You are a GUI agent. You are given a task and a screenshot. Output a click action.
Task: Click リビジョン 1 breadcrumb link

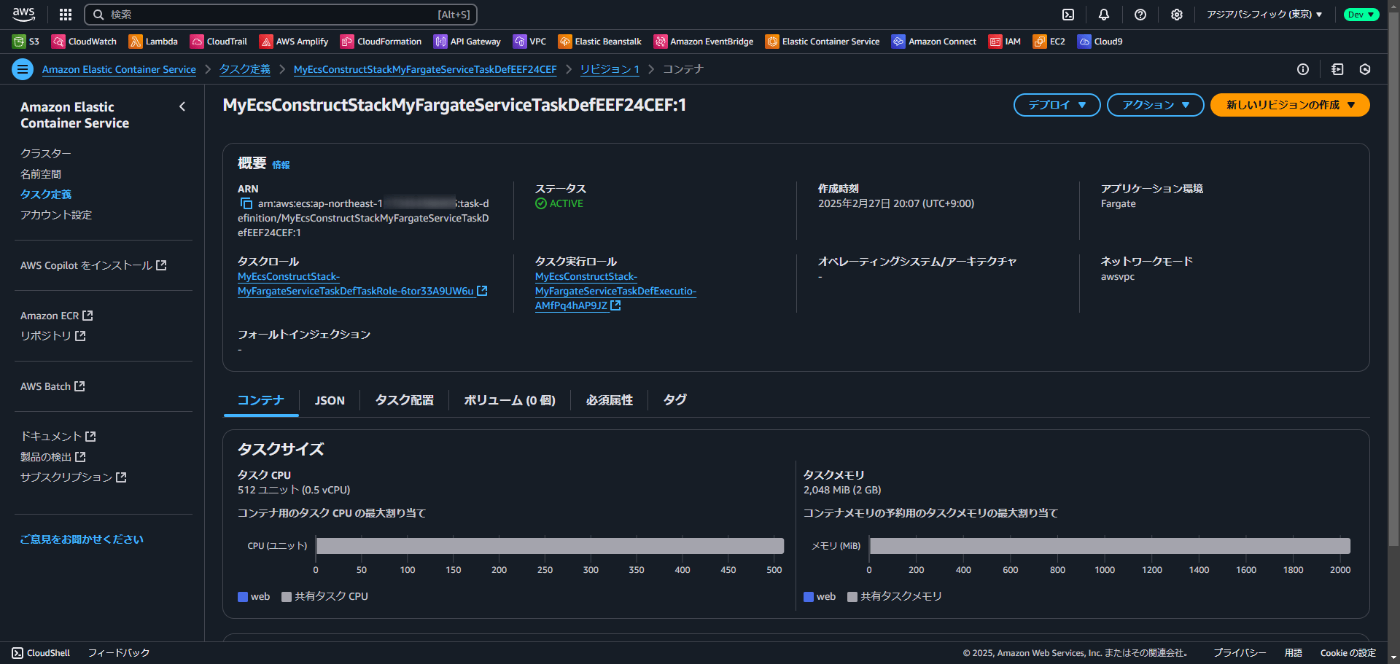pyautogui.click(x=609, y=69)
